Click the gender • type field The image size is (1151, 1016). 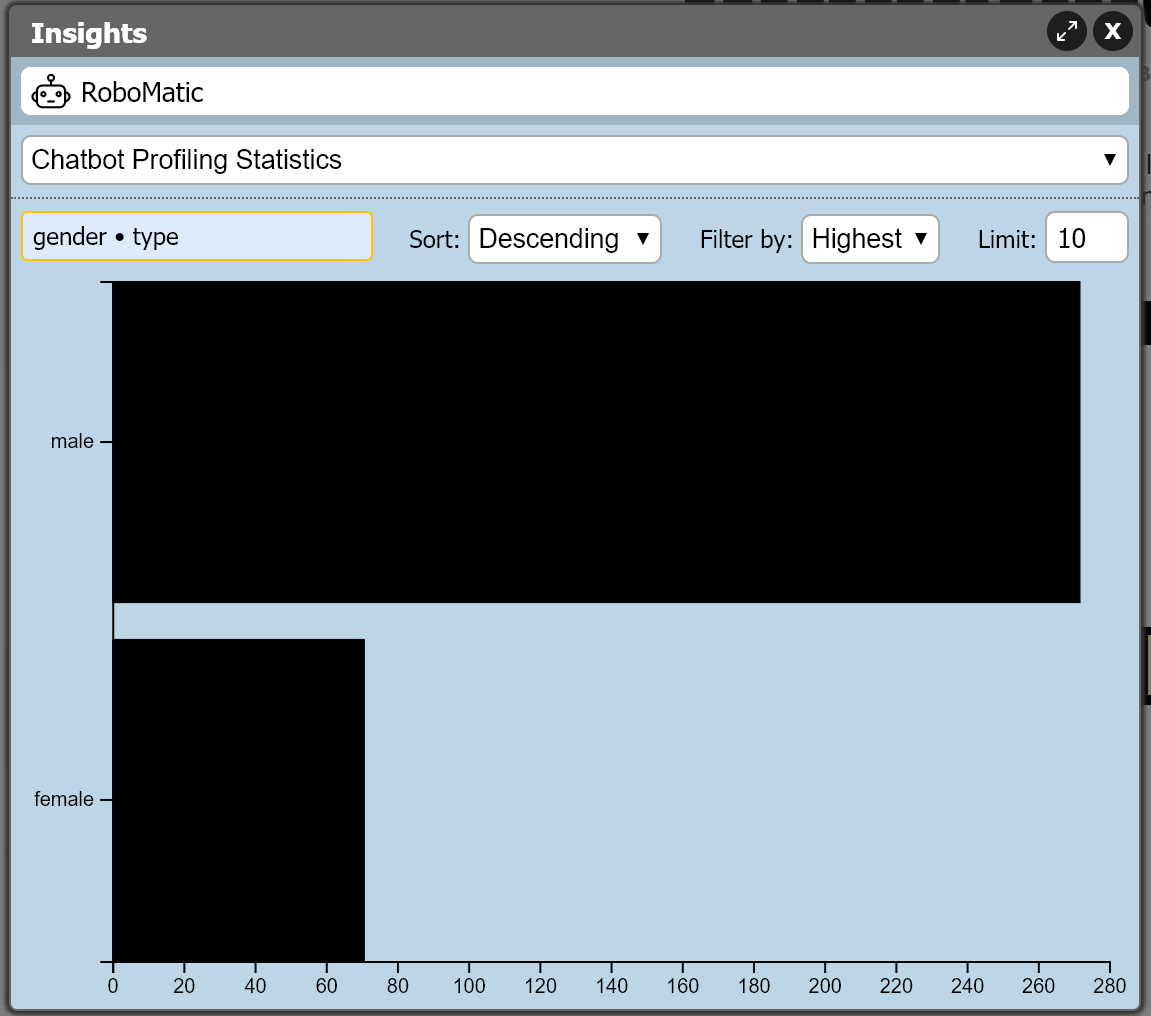coord(197,236)
